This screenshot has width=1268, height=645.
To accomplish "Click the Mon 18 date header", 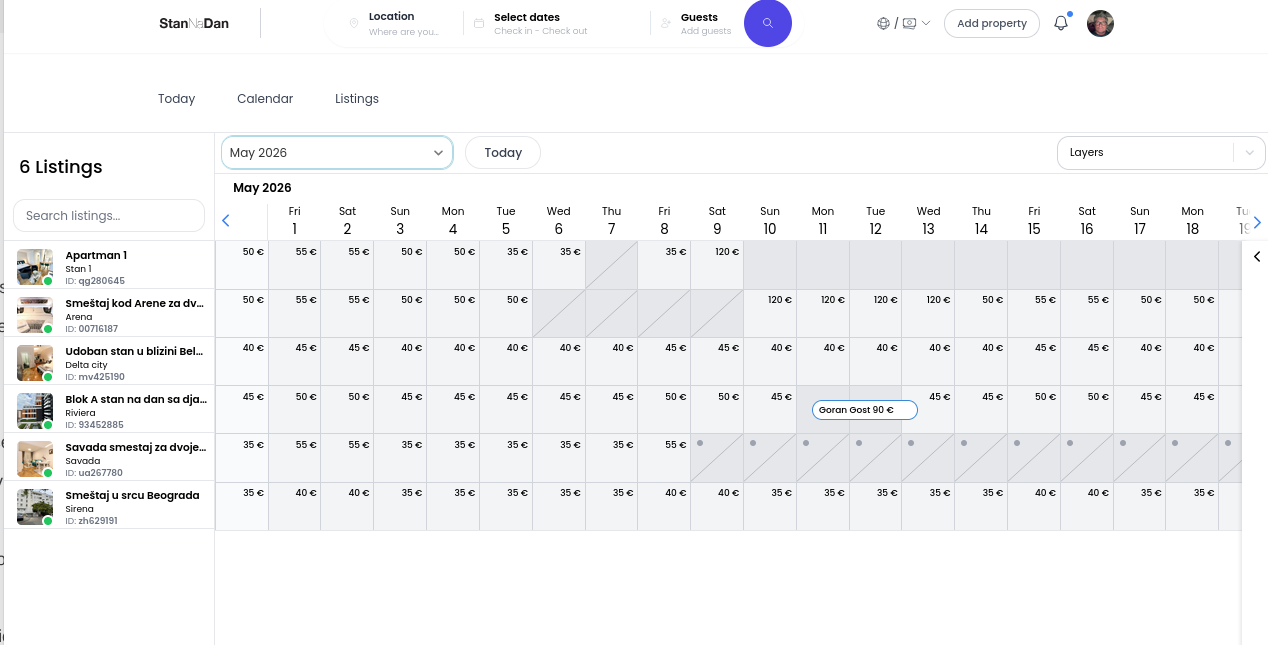I will pyautogui.click(x=1192, y=221).
